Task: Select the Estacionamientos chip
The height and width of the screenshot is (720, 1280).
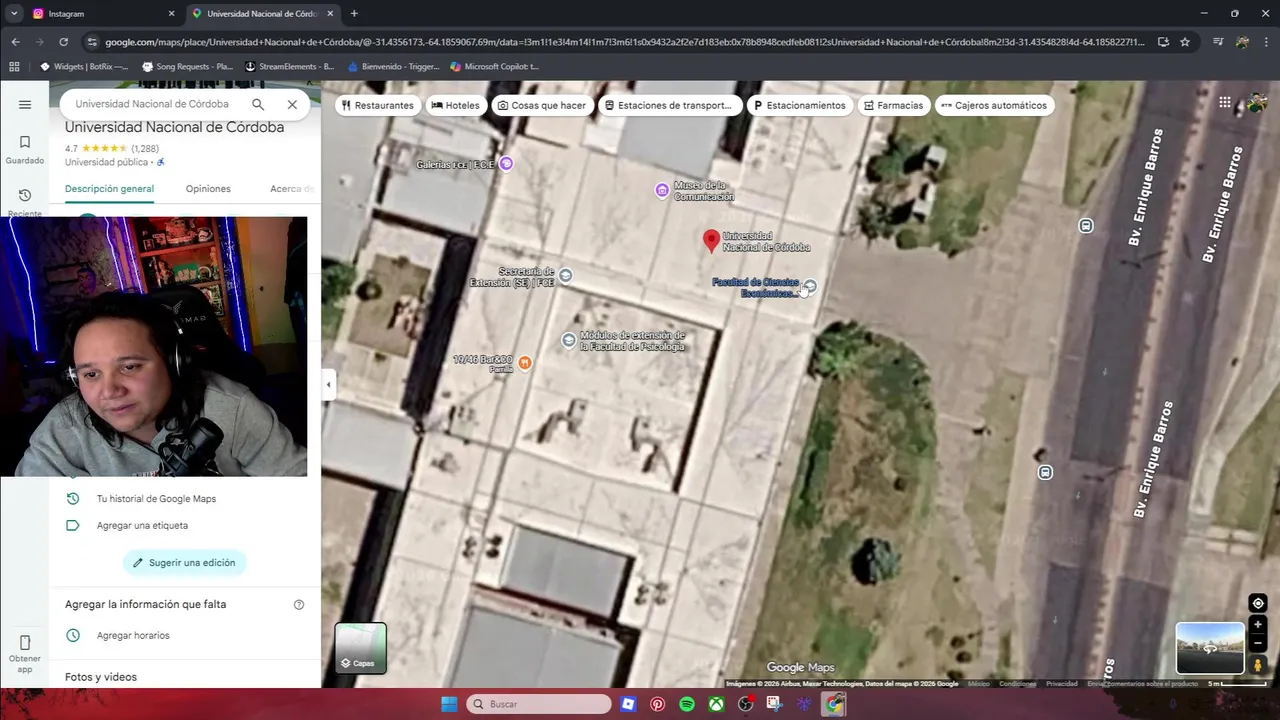Action: pos(799,105)
